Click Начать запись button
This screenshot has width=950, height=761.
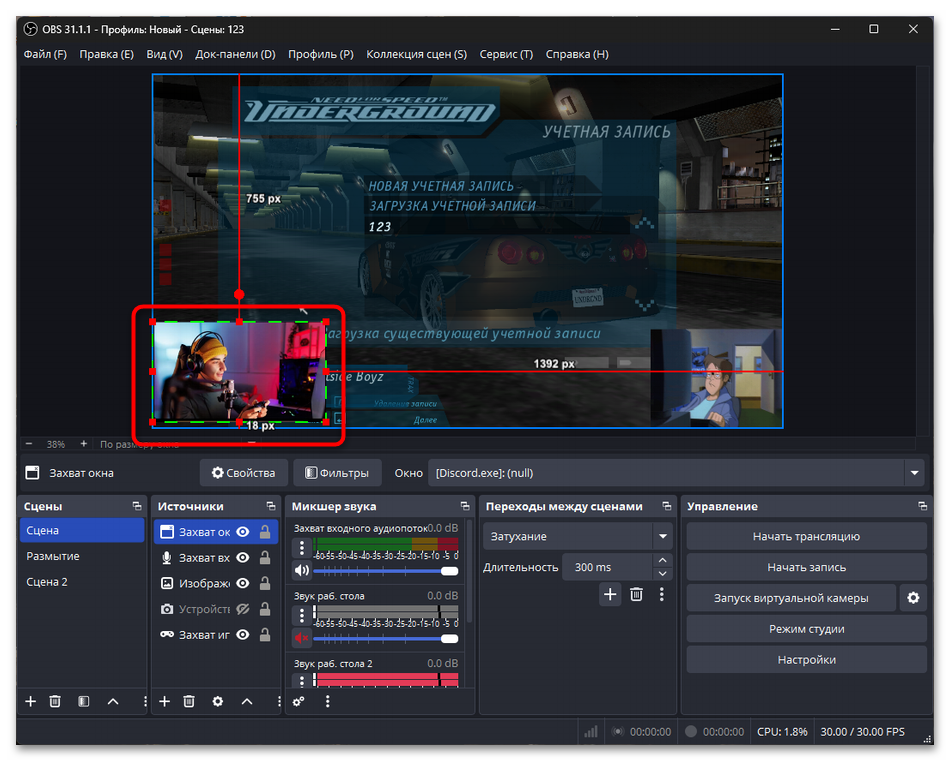(806, 567)
